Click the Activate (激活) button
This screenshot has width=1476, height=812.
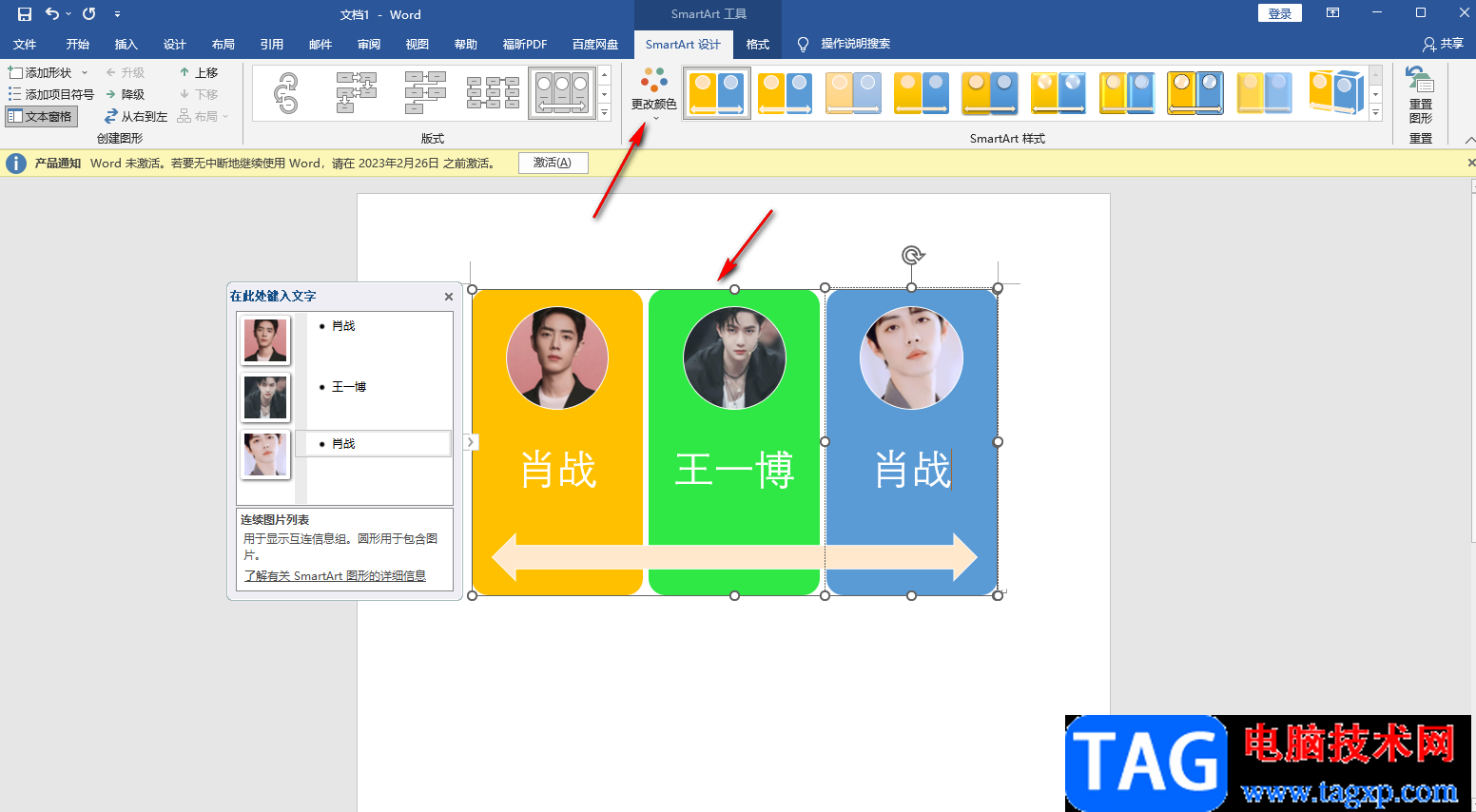(553, 163)
